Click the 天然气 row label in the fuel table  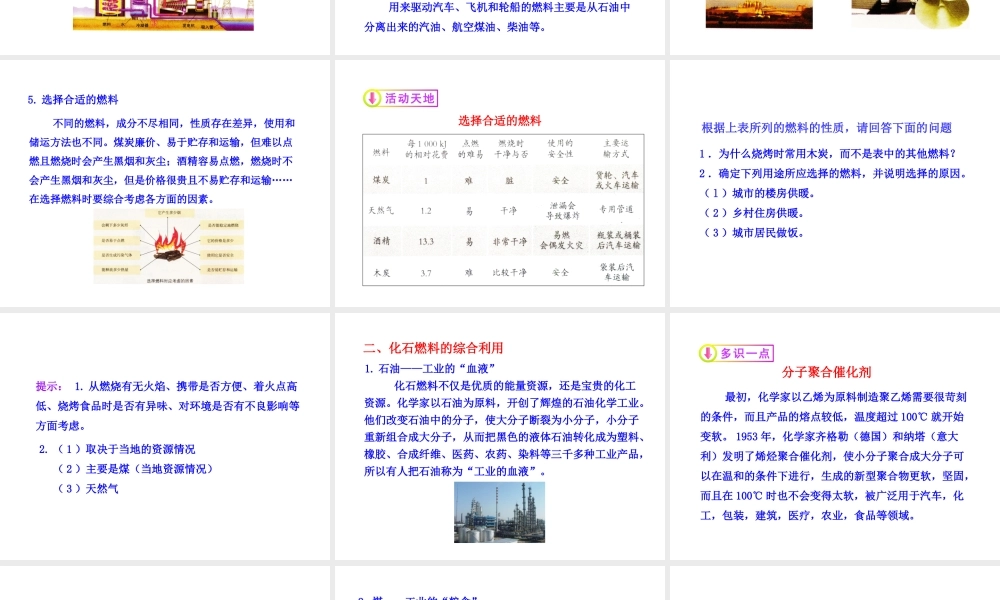(x=380, y=210)
